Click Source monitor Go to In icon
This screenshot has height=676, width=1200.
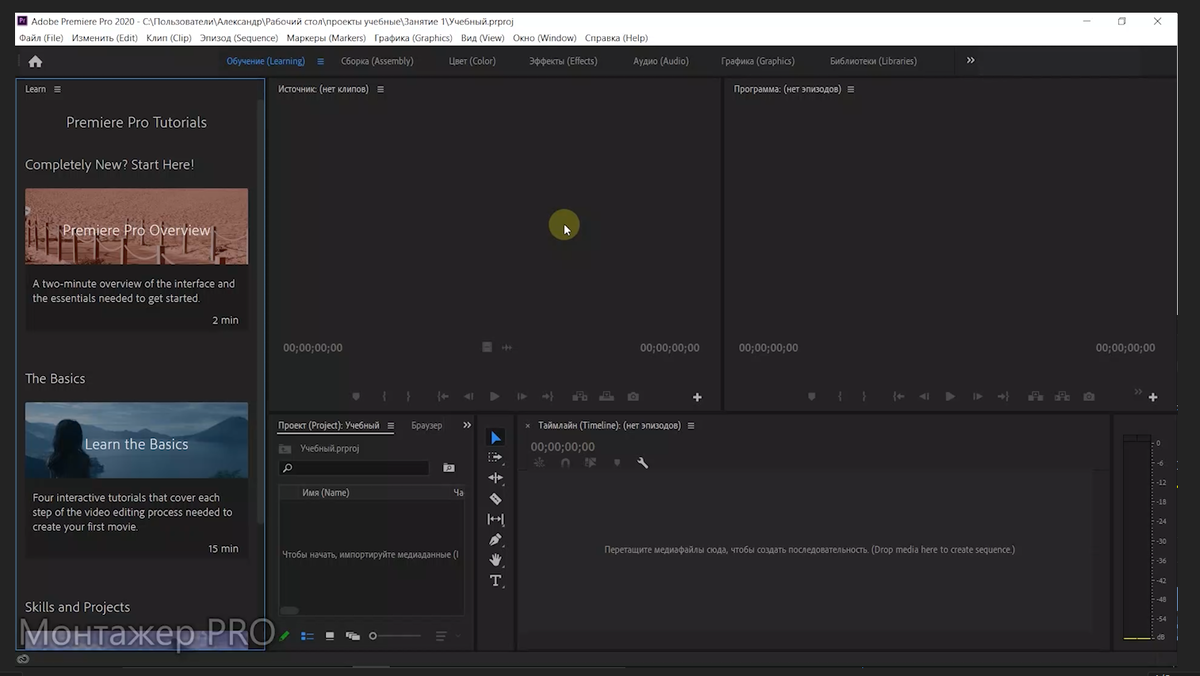coord(443,397)
